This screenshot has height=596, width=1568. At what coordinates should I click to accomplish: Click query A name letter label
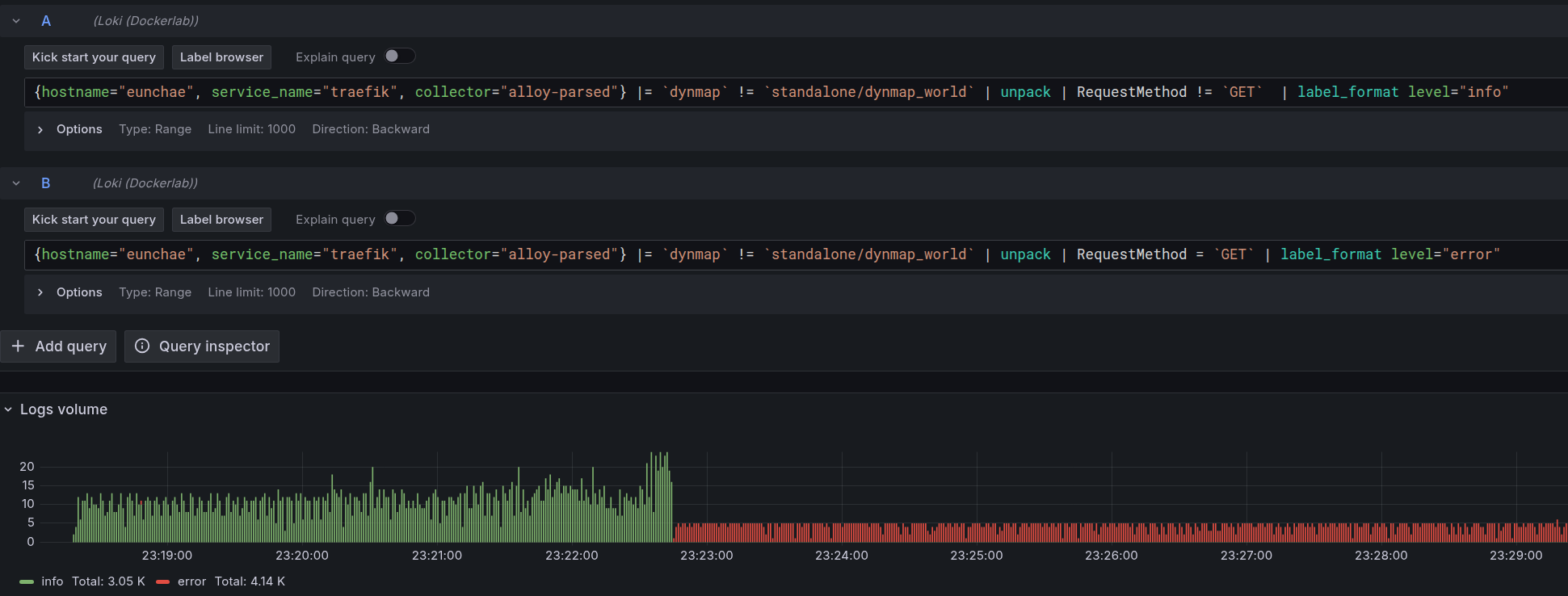(x=46, y=21)
